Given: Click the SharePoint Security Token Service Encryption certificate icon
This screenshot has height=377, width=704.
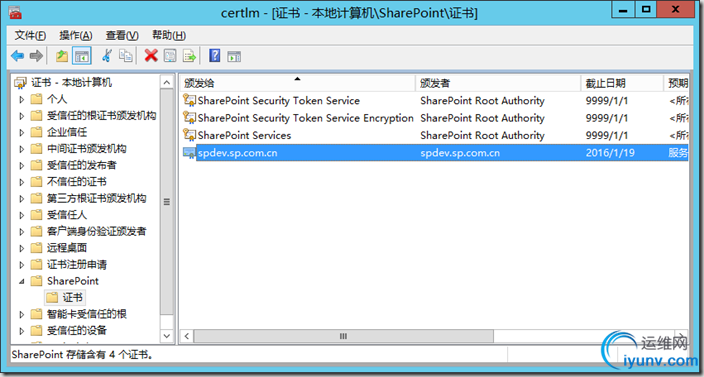Looking at the screenshot, I should [x=189, y=118].
